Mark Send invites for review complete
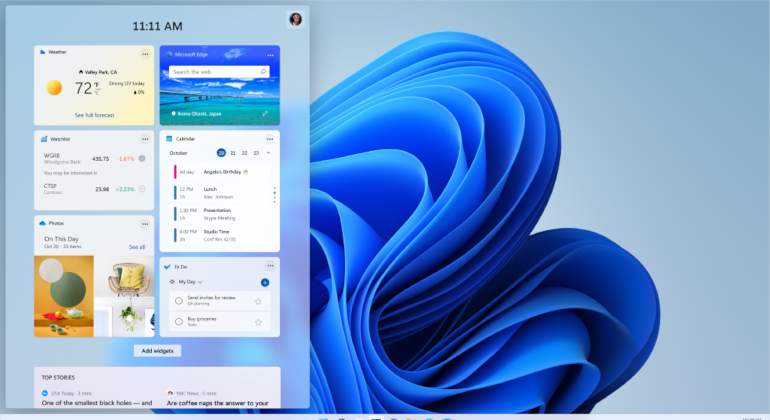Viewport: 770px width, 420px height. [x=179, y=301]
